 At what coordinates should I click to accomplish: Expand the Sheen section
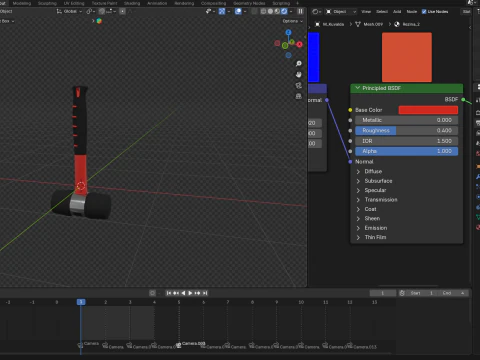point(358,218)
